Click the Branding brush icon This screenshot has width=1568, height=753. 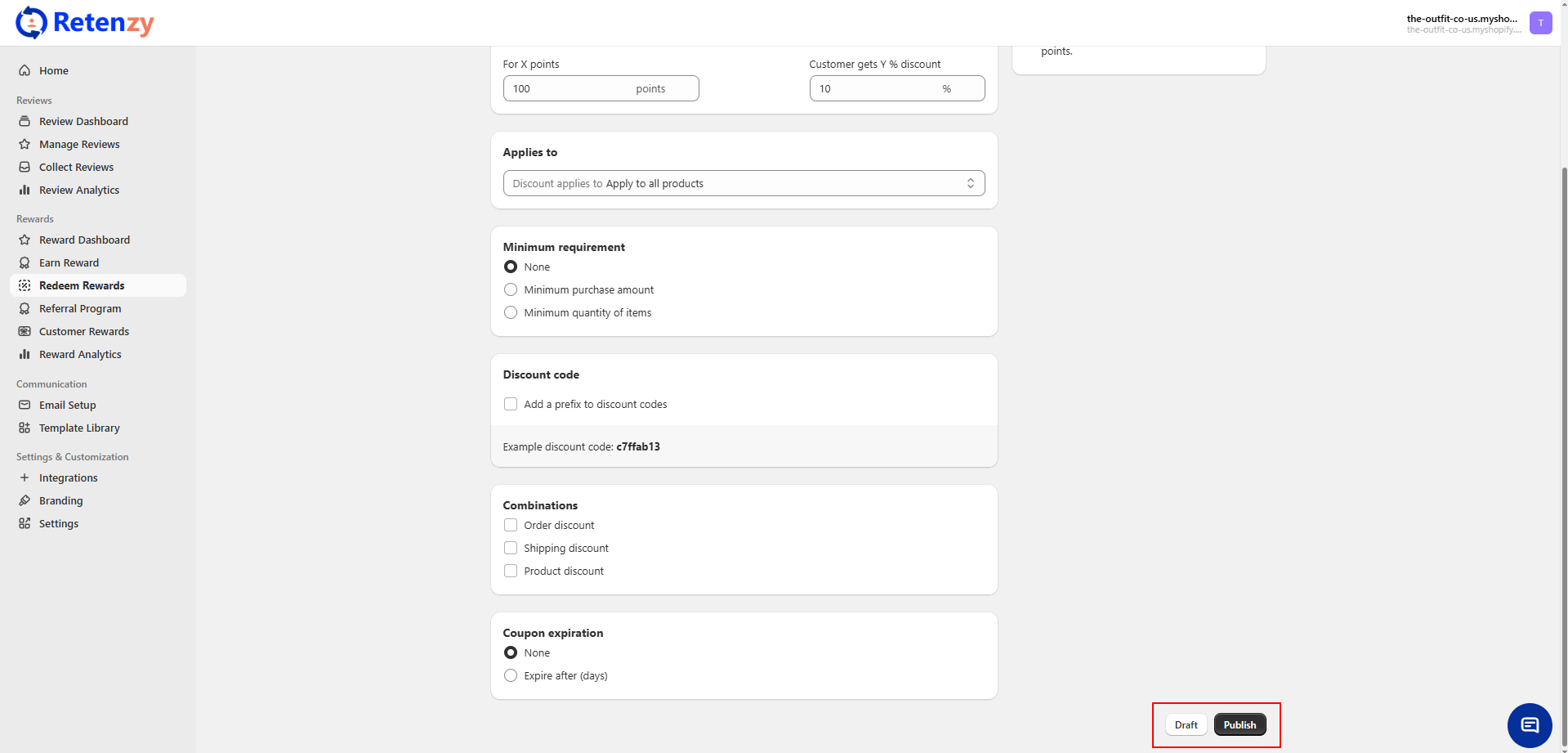coord(25,500)
